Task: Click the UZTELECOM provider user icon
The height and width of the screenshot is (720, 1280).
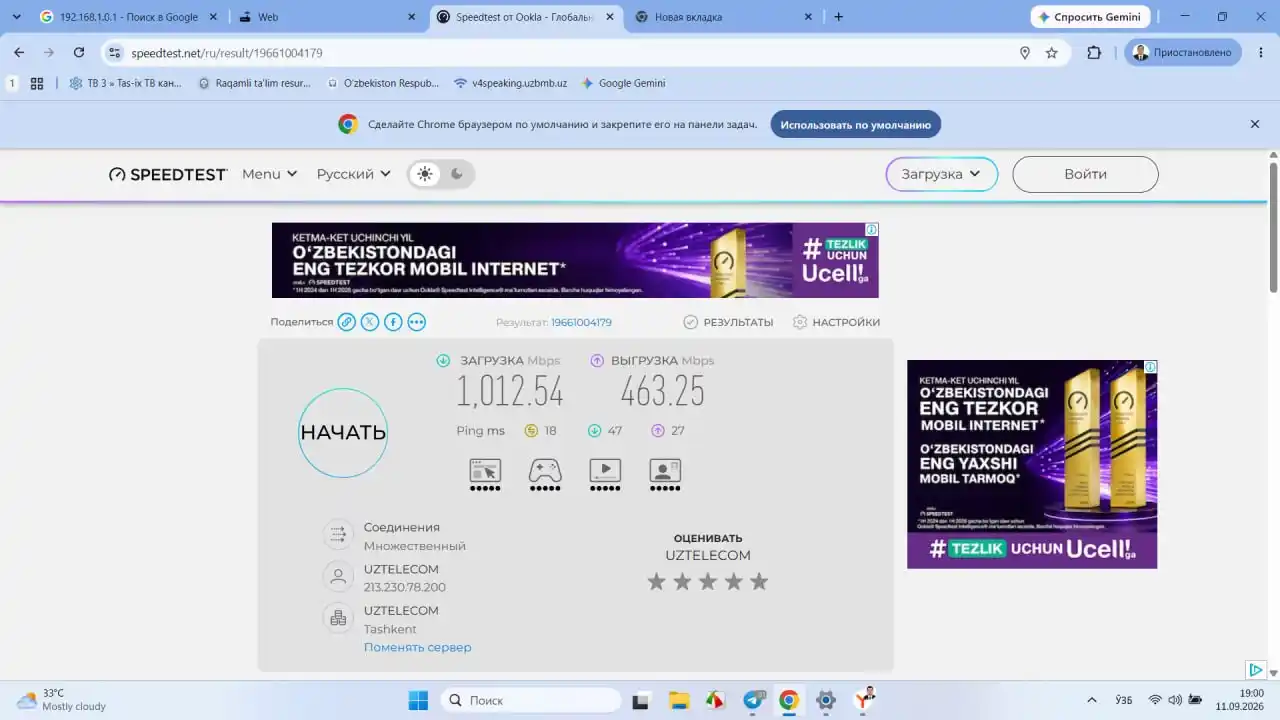Action: click(x=338, y=576)
